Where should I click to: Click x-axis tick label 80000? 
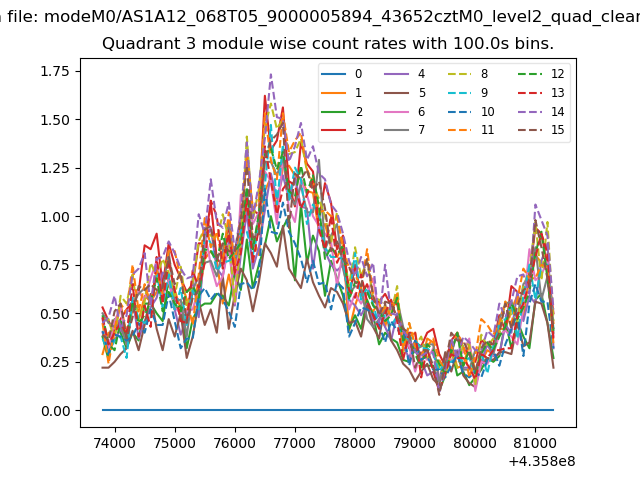pyautogui.click(x=475, y=443)
